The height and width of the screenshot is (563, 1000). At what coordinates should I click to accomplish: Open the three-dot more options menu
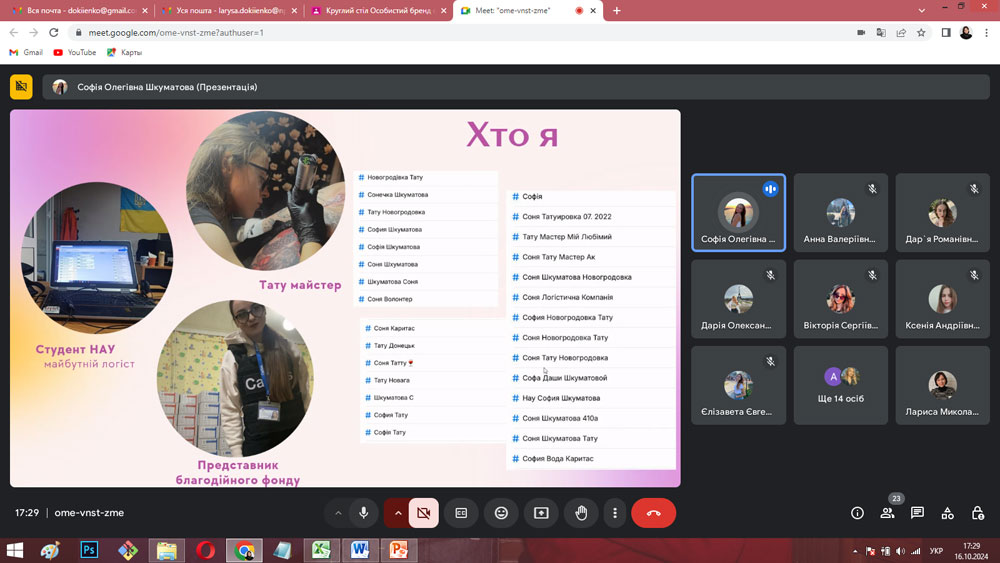pyautogui.click(x=615, y=513)
